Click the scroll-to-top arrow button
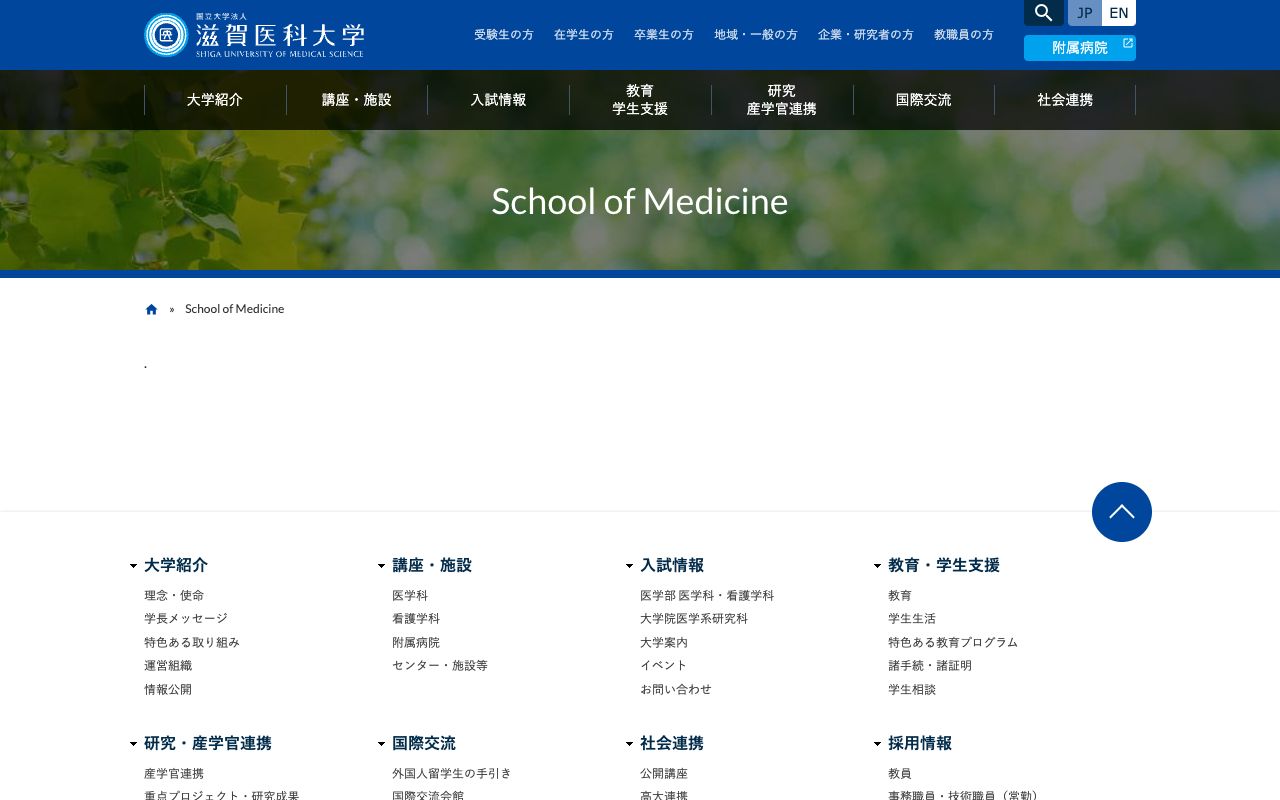The width and height of the screenshot is (1280, 800). click(1121, 512)
